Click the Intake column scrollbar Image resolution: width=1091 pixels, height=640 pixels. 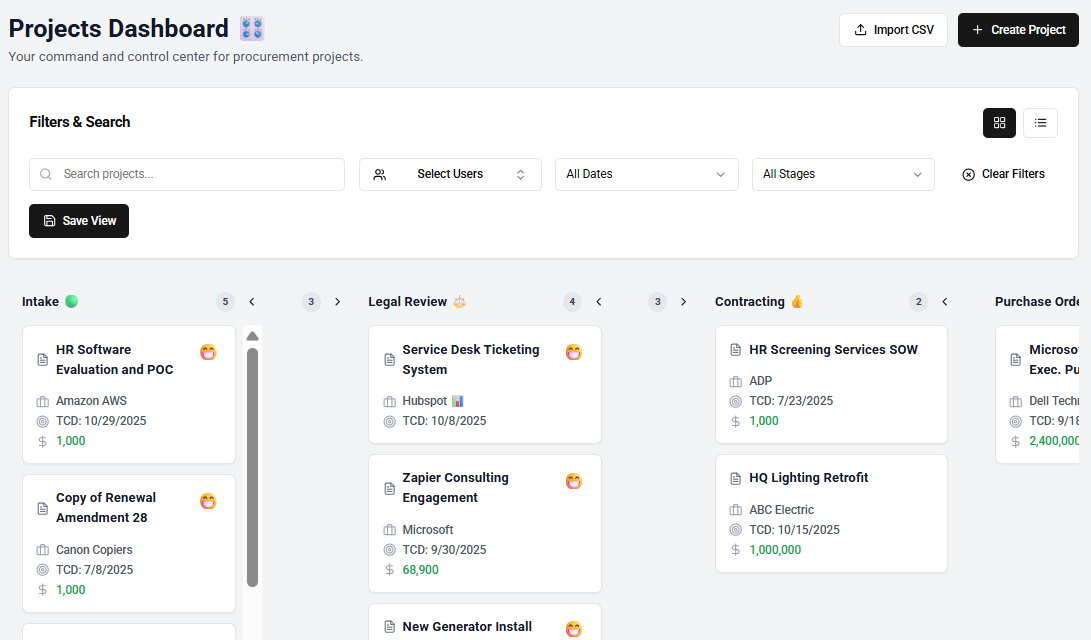pyautogui.click(x=252, y=465)
